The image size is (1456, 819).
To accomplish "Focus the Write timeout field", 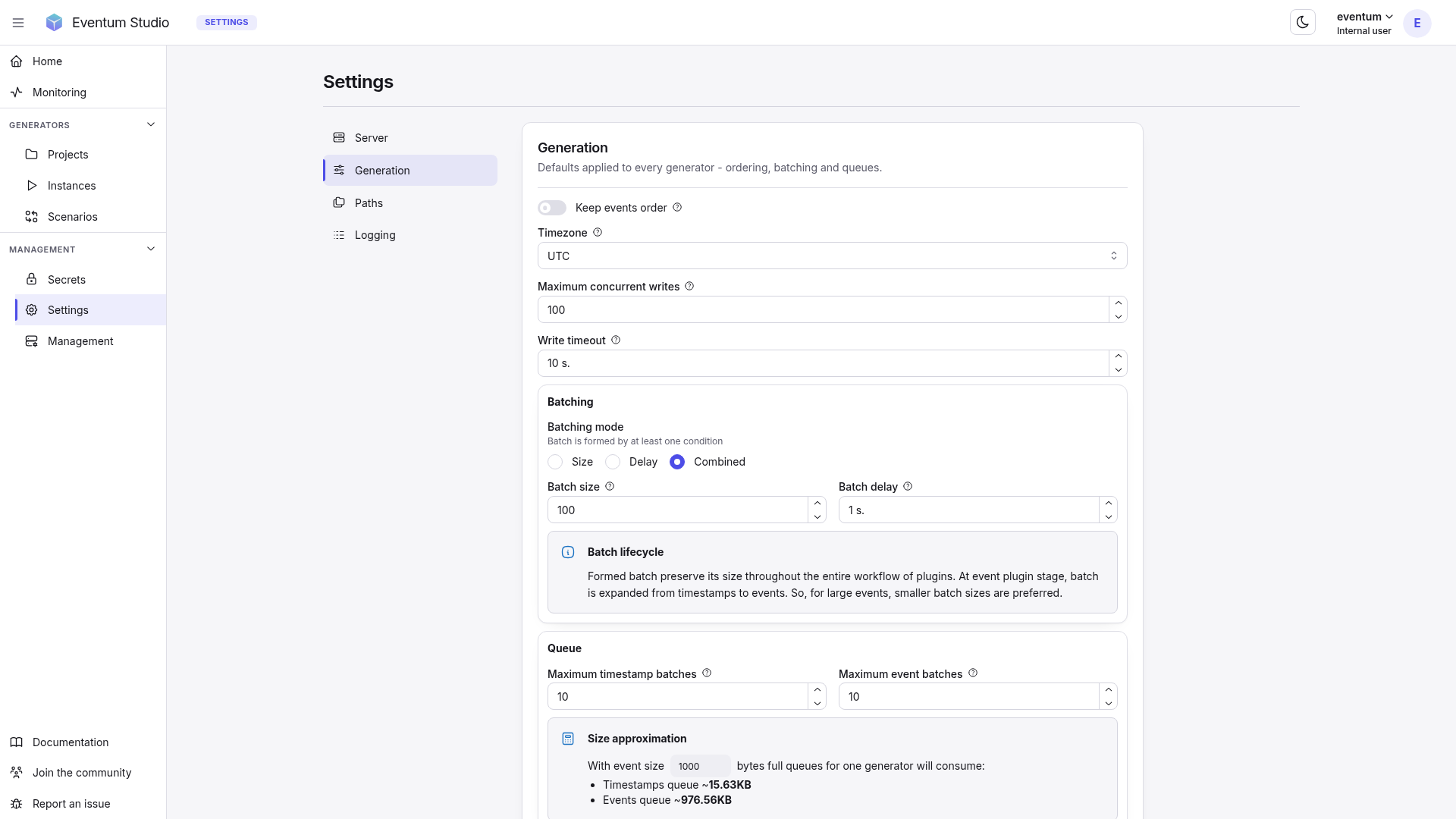I will coord(824,363).
